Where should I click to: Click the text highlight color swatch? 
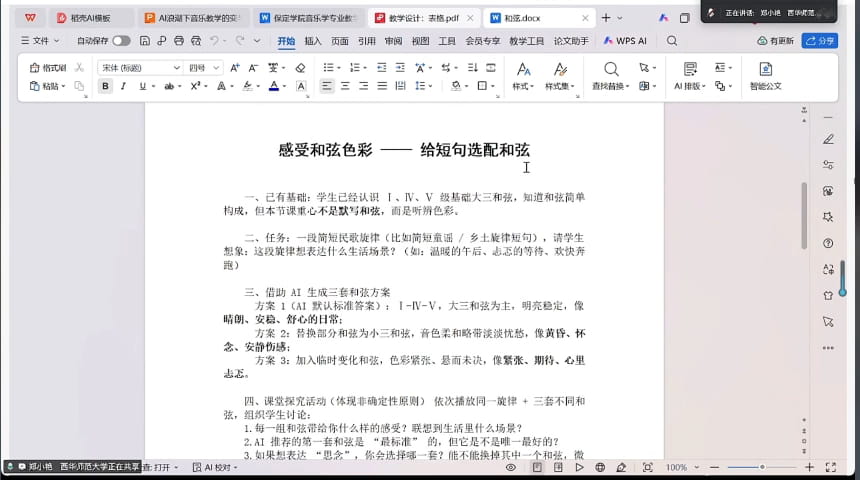pyautogui.click(x=248, y=86)
